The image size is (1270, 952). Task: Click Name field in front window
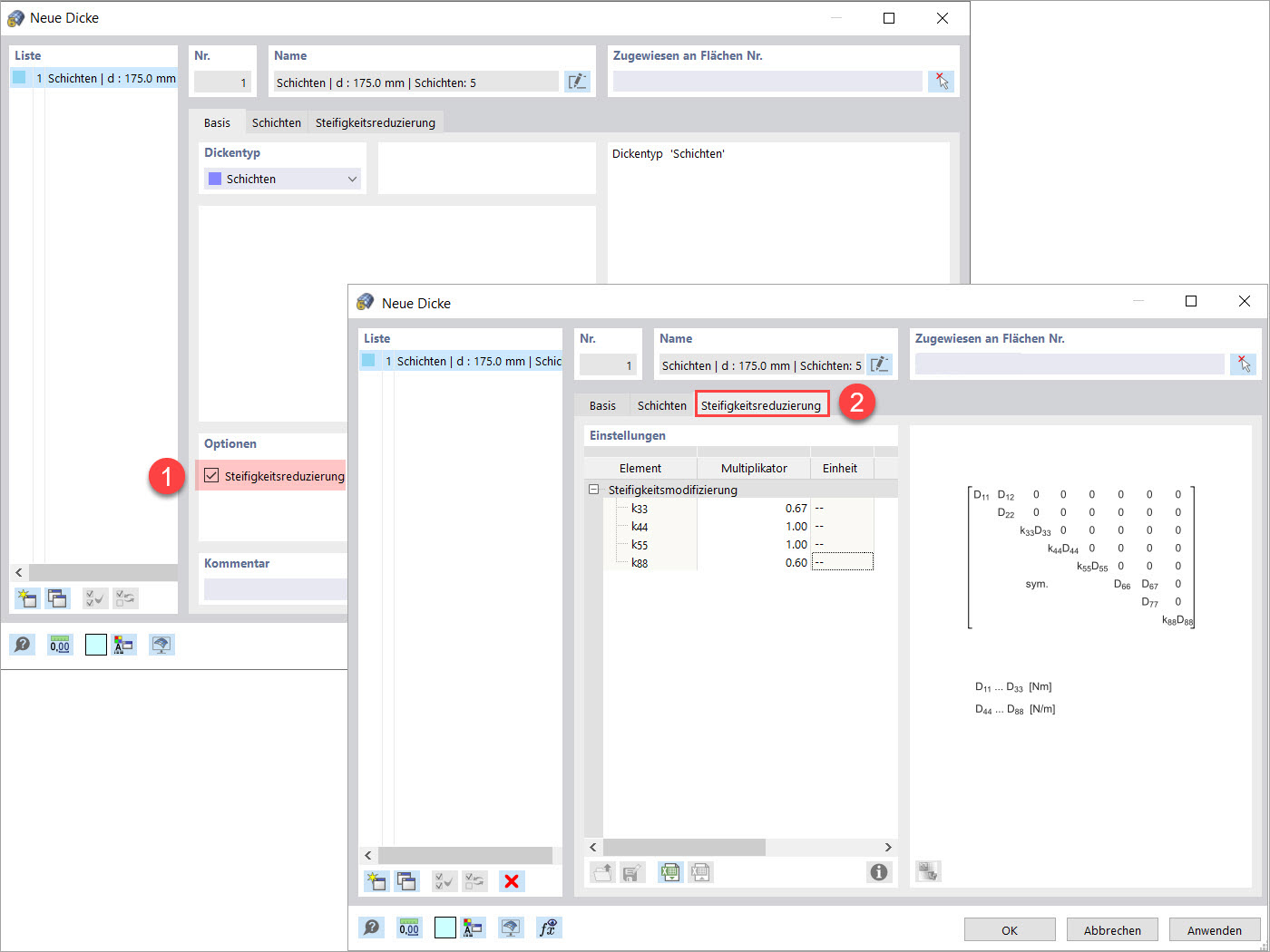(x=762, y=365)
